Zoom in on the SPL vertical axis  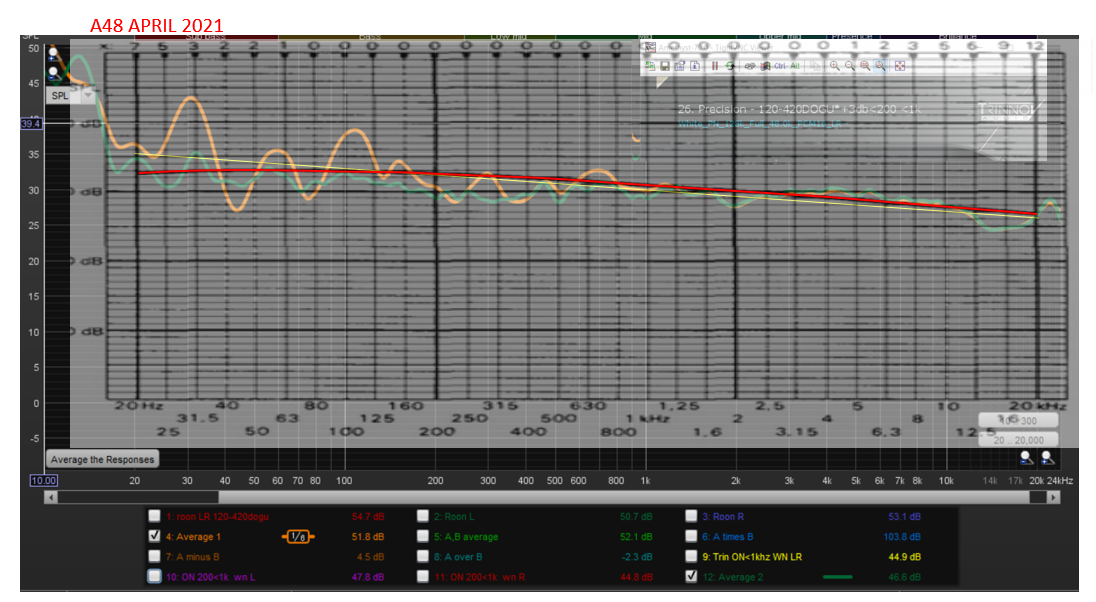[x=53, y=55]
